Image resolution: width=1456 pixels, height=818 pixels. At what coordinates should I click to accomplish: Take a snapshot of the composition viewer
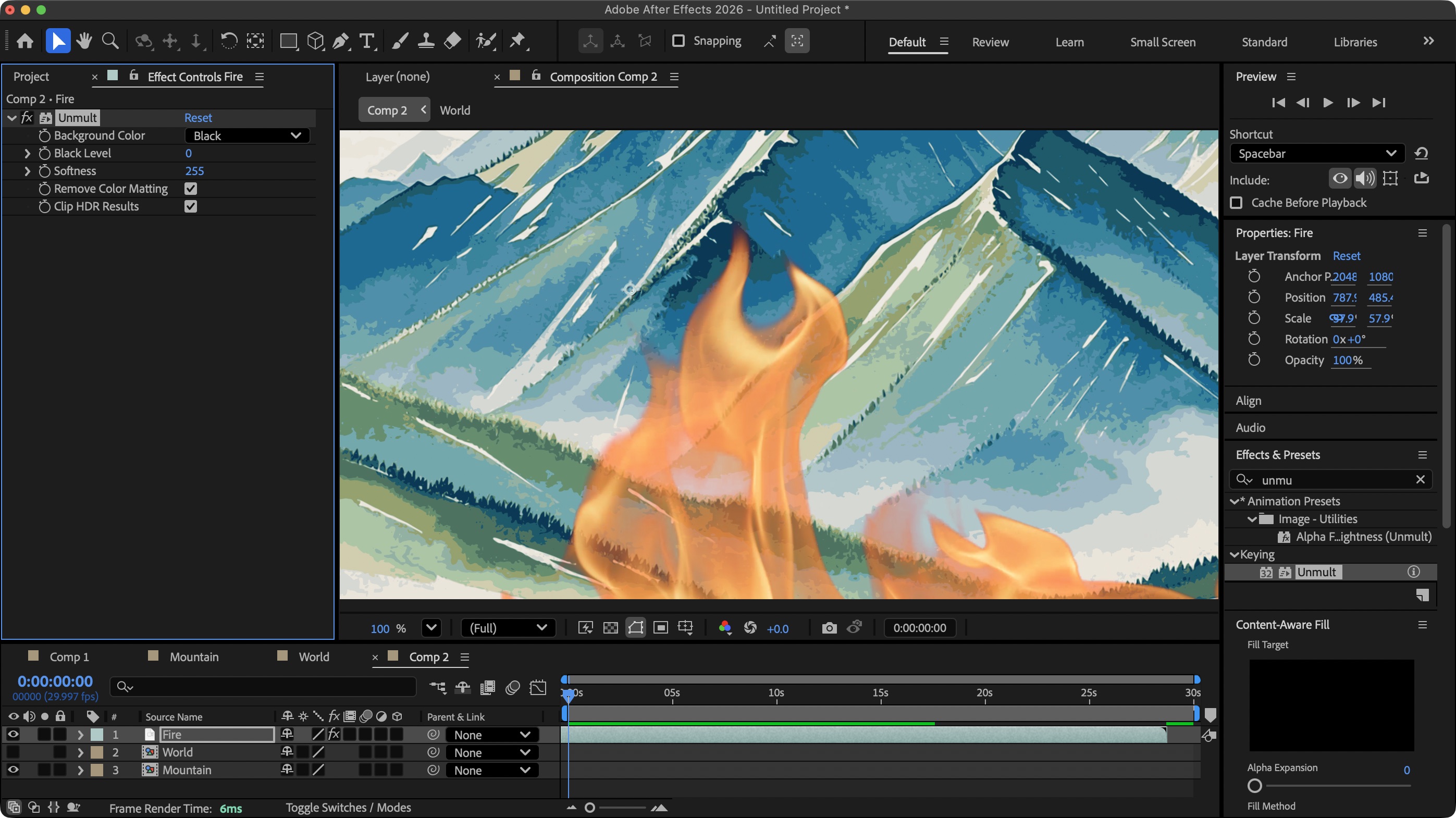coord(829,628)
